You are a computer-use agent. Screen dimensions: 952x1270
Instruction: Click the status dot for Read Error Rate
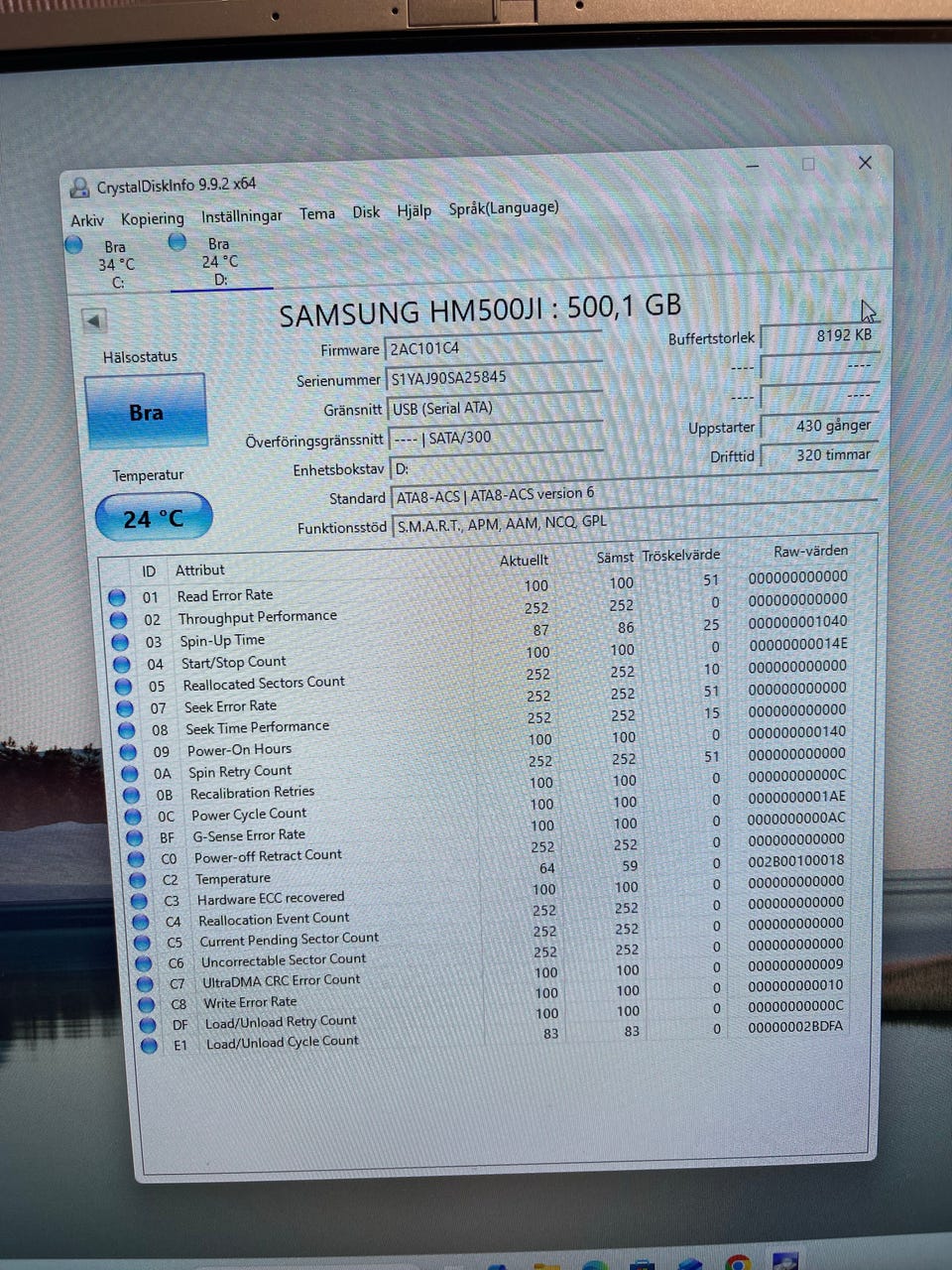click(117, 597)
